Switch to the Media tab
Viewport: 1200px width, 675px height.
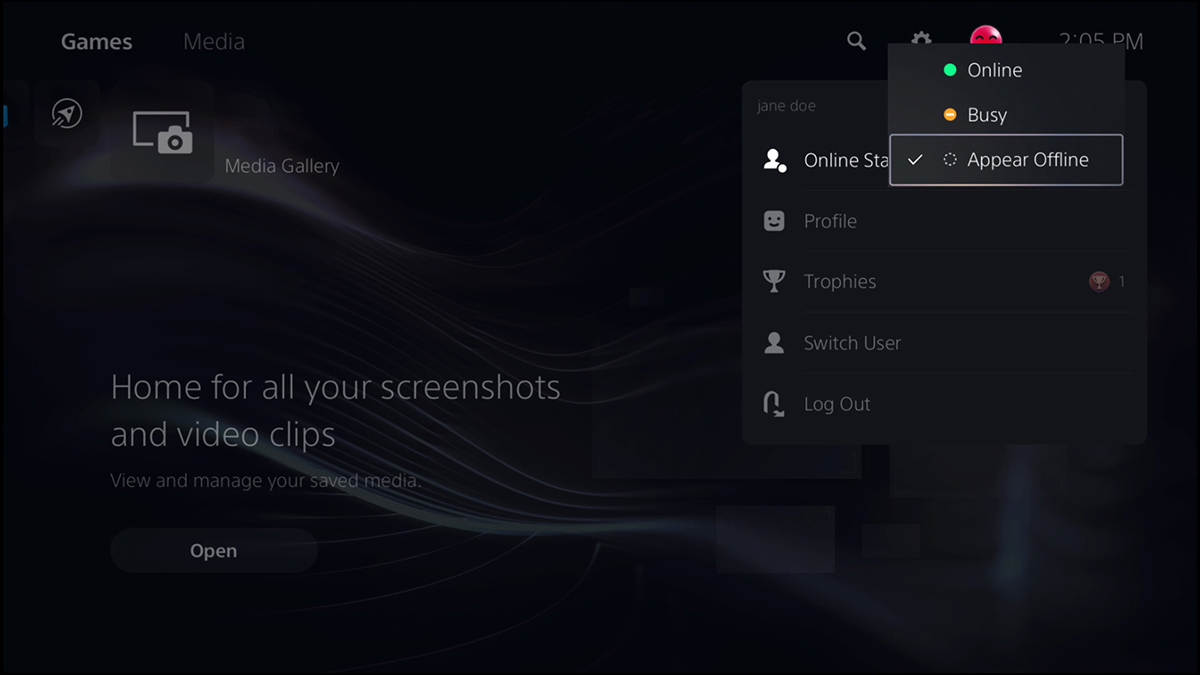213,41
